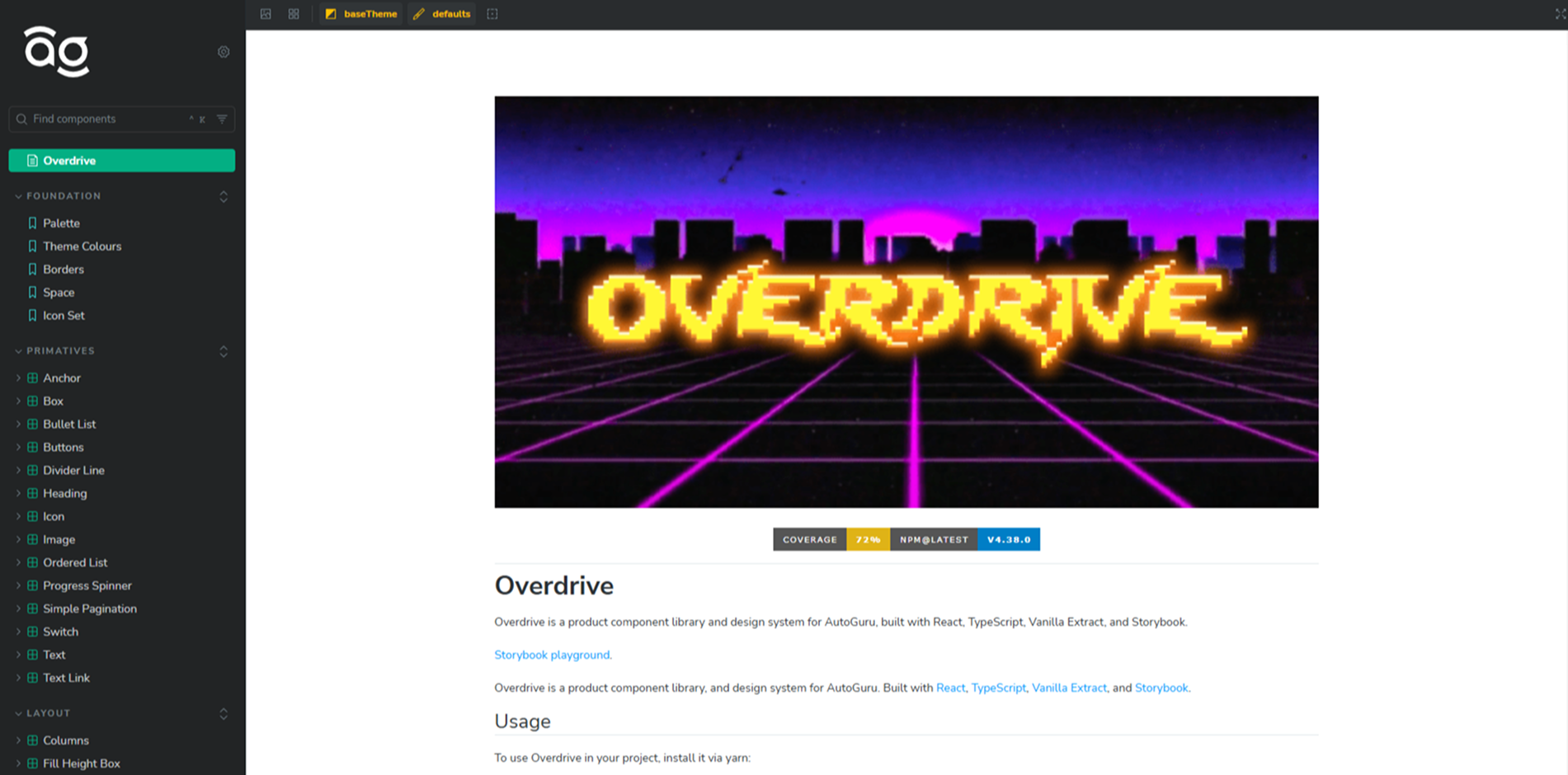Click the component icon beside Image
1568x775 pixels.
click(x=32, y=540)
